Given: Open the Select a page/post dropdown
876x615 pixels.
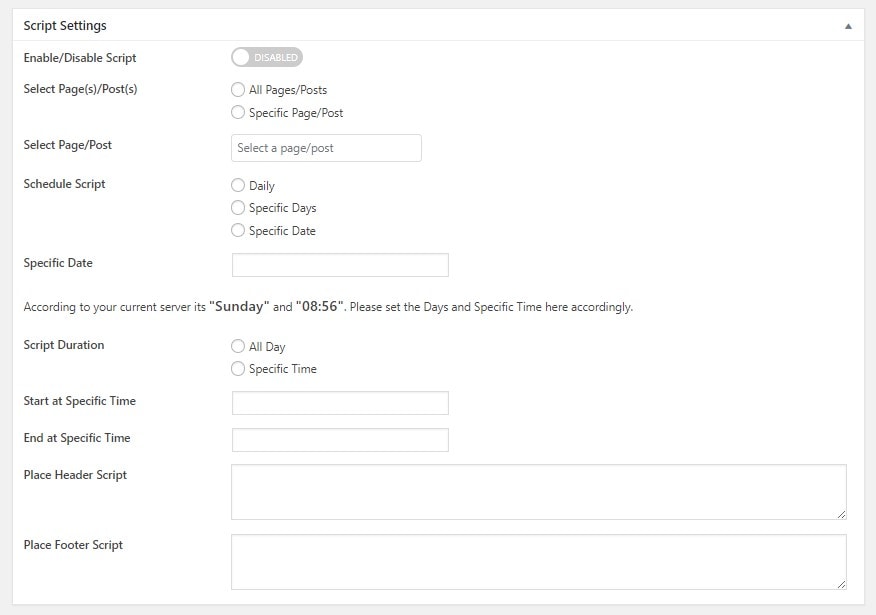Looking at the screenshot, I should click(326, 148).
